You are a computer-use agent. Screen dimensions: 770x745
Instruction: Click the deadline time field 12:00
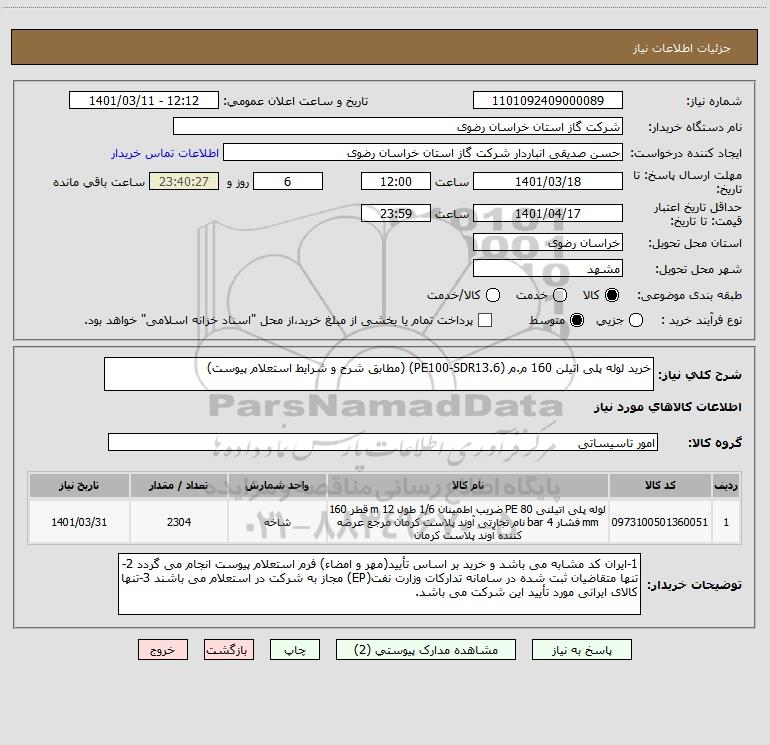coord(396,181)
